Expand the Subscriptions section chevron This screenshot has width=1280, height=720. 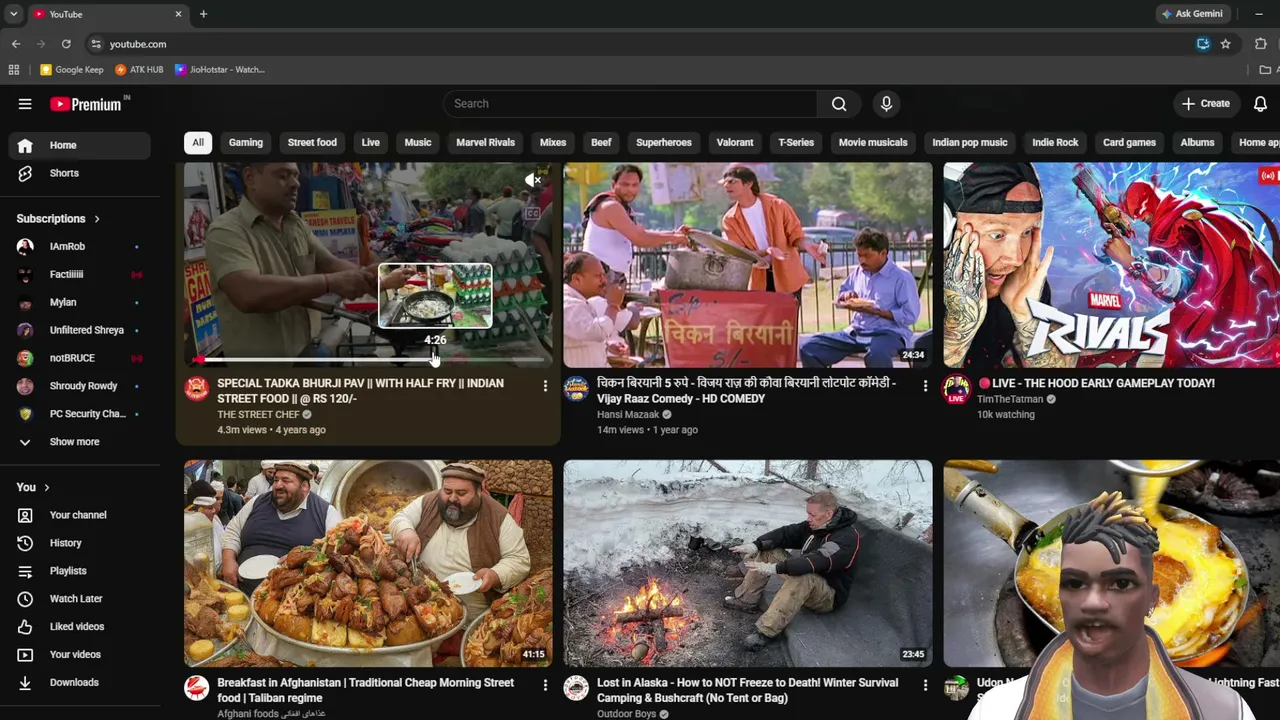(97, 219)
